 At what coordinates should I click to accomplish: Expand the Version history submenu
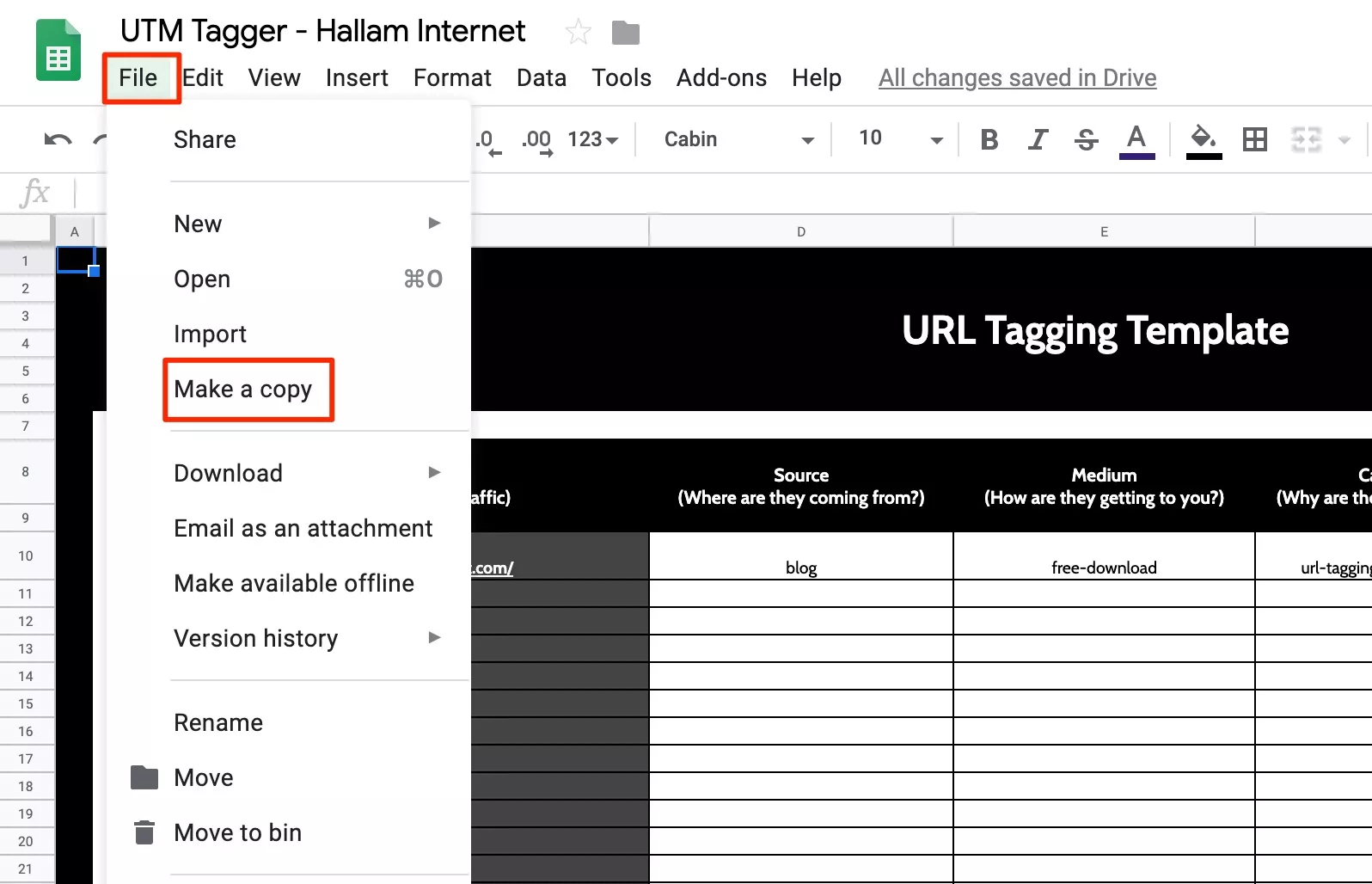(307, 638)
